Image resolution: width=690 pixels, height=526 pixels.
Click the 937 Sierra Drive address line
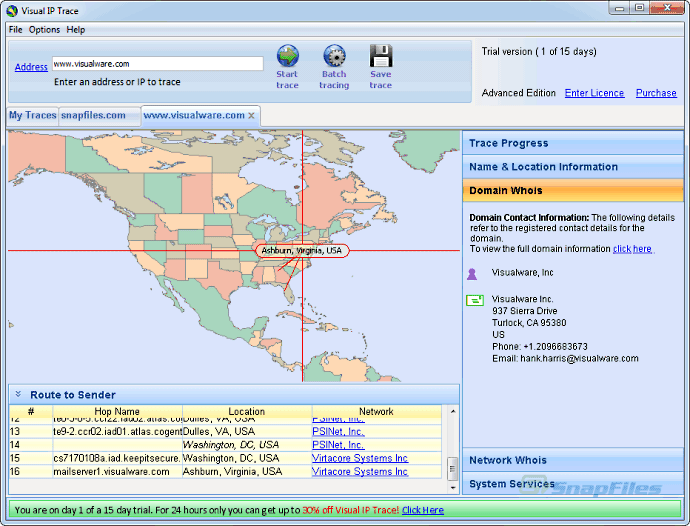point(525,311)
